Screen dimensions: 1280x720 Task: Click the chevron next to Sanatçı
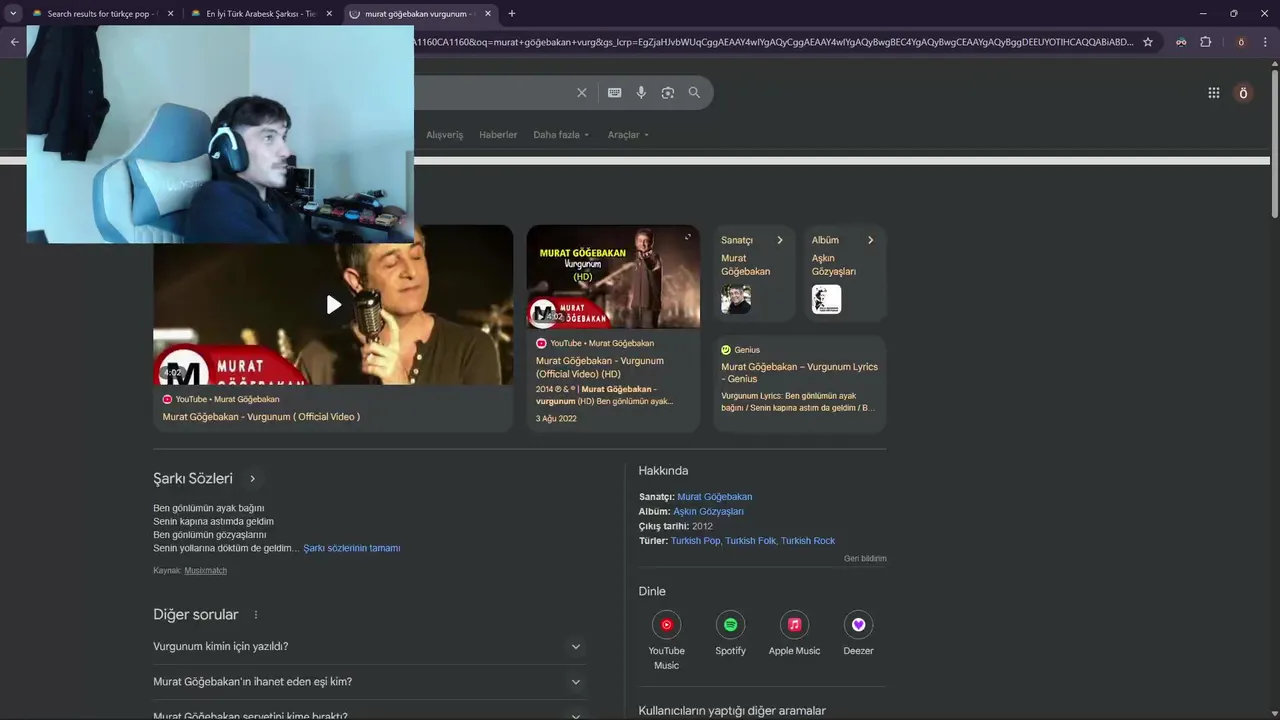click(x=780, y=240)
